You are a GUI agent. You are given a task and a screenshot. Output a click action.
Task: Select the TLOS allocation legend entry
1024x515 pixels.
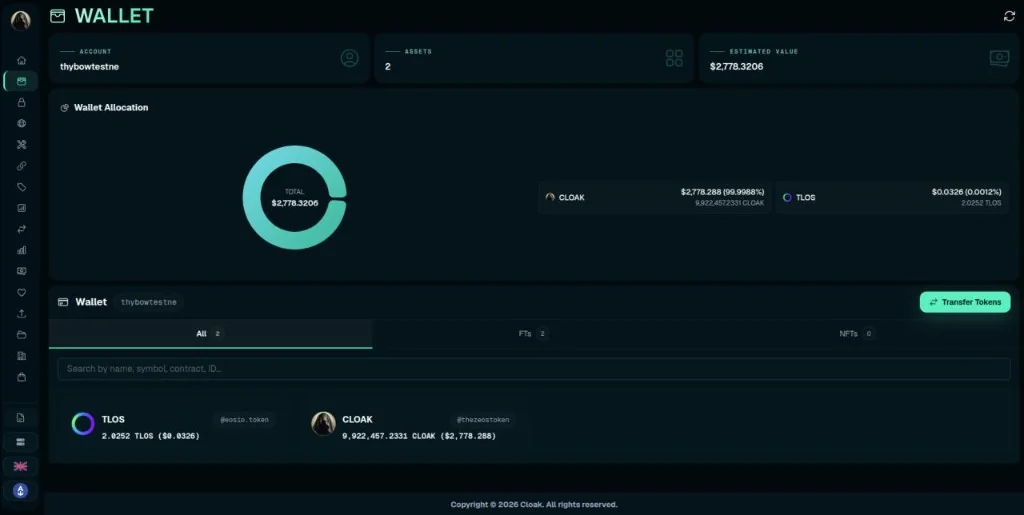[x=892, y=198]
